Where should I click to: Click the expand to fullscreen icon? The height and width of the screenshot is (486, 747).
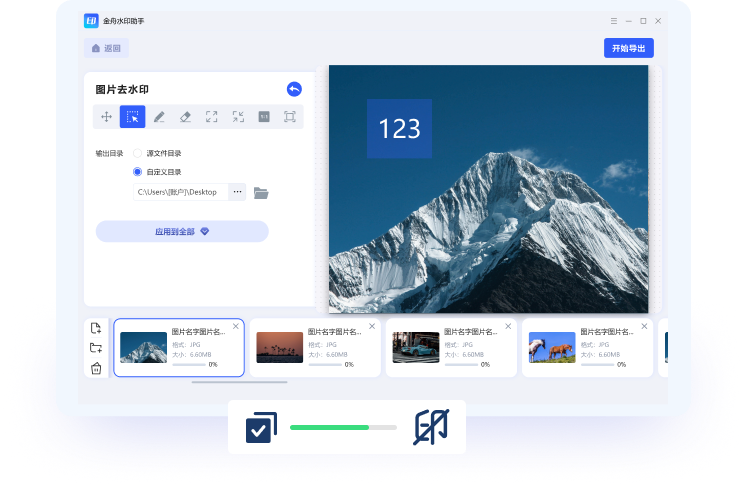tap(211, 117)
